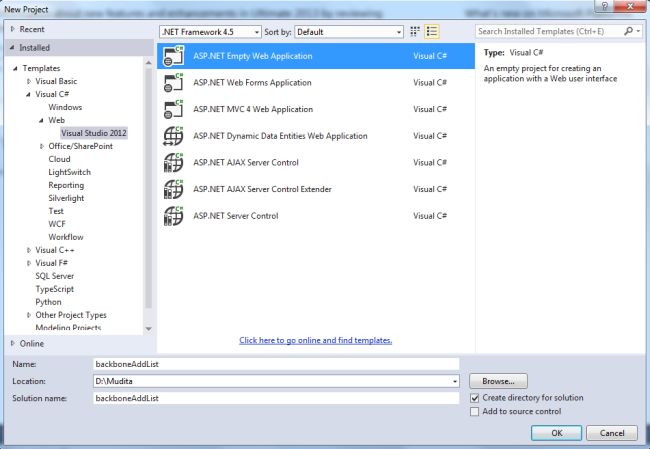The width and height of the screenshot is (650, 449).
Task: Open the search options dropdown arrow
Action: 639,31
